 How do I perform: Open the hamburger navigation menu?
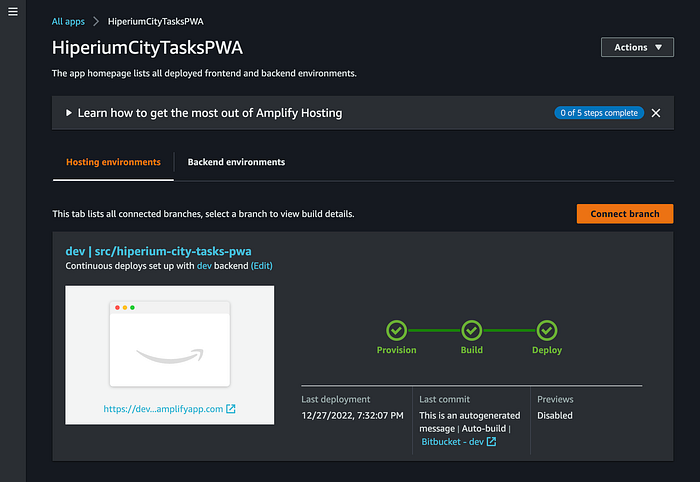tap(13, 12)
